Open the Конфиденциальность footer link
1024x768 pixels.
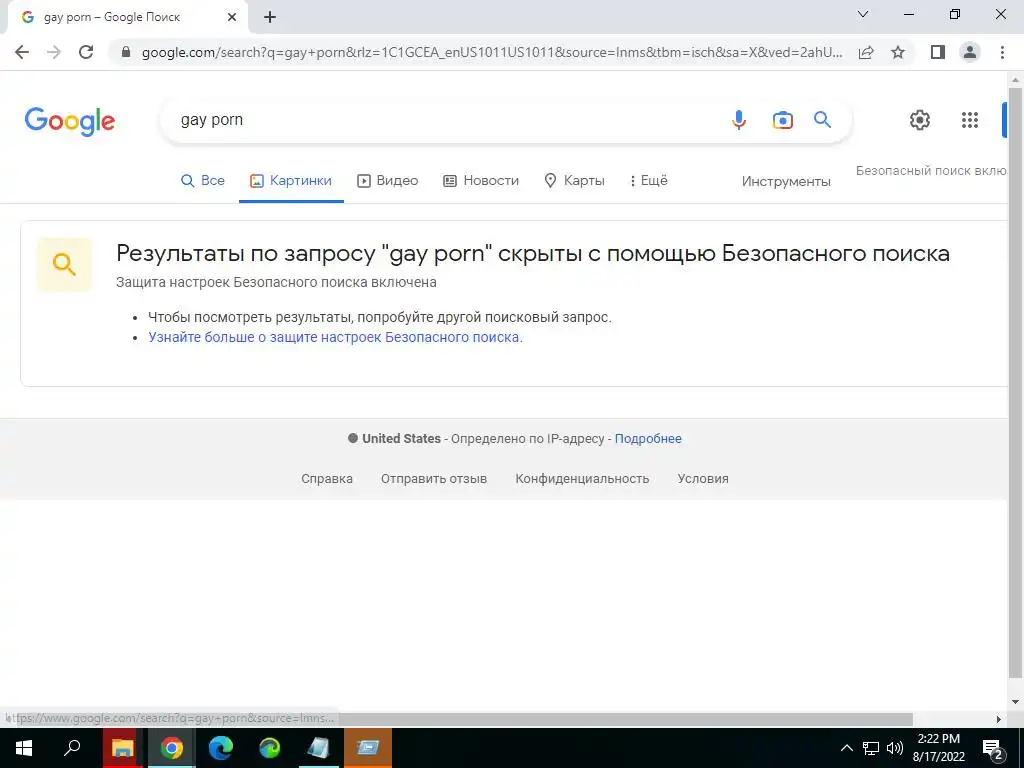[582, 479]
